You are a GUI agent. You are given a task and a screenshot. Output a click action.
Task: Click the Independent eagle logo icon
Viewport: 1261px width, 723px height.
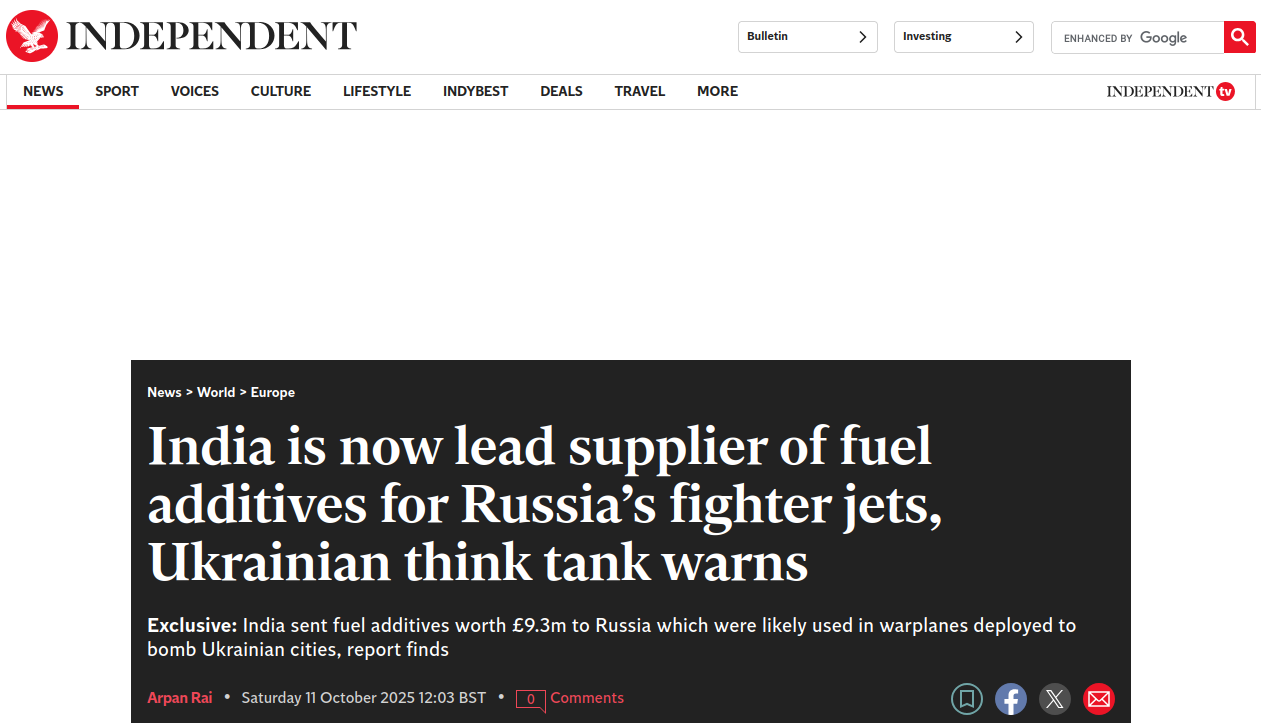pyautogui.click(x=32, y=36)
